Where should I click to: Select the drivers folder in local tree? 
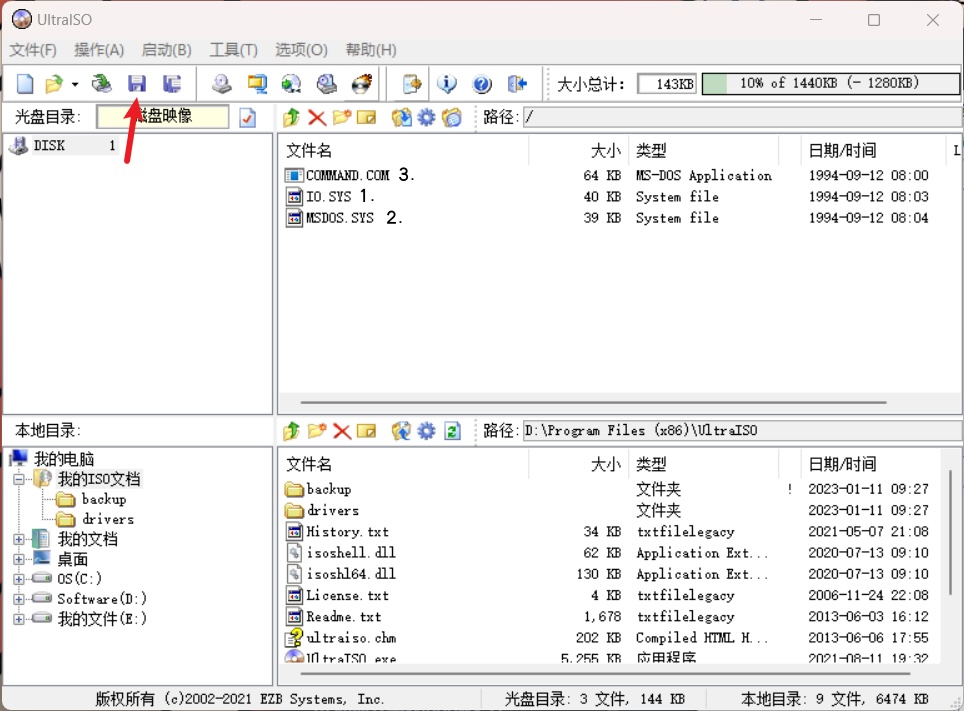pyautogui.click(x=108, y=519)
